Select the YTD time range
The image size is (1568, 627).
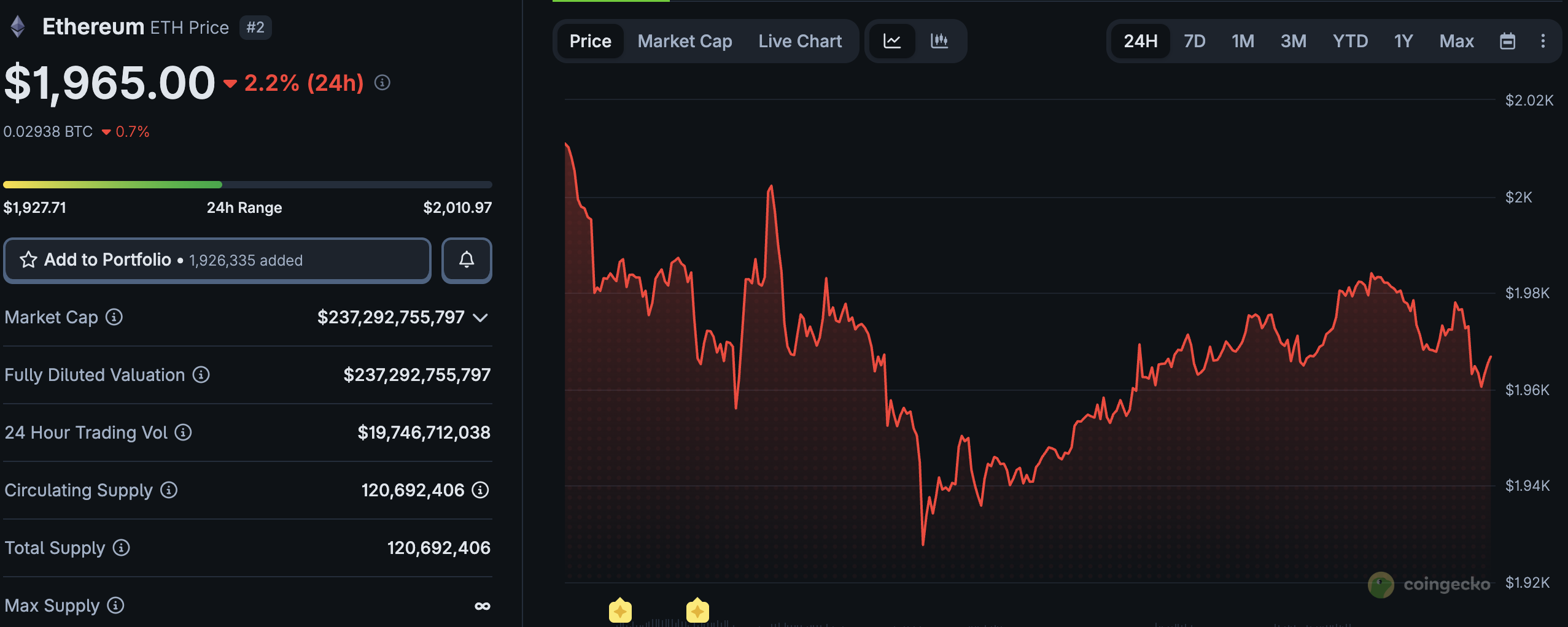(1350, 41)
